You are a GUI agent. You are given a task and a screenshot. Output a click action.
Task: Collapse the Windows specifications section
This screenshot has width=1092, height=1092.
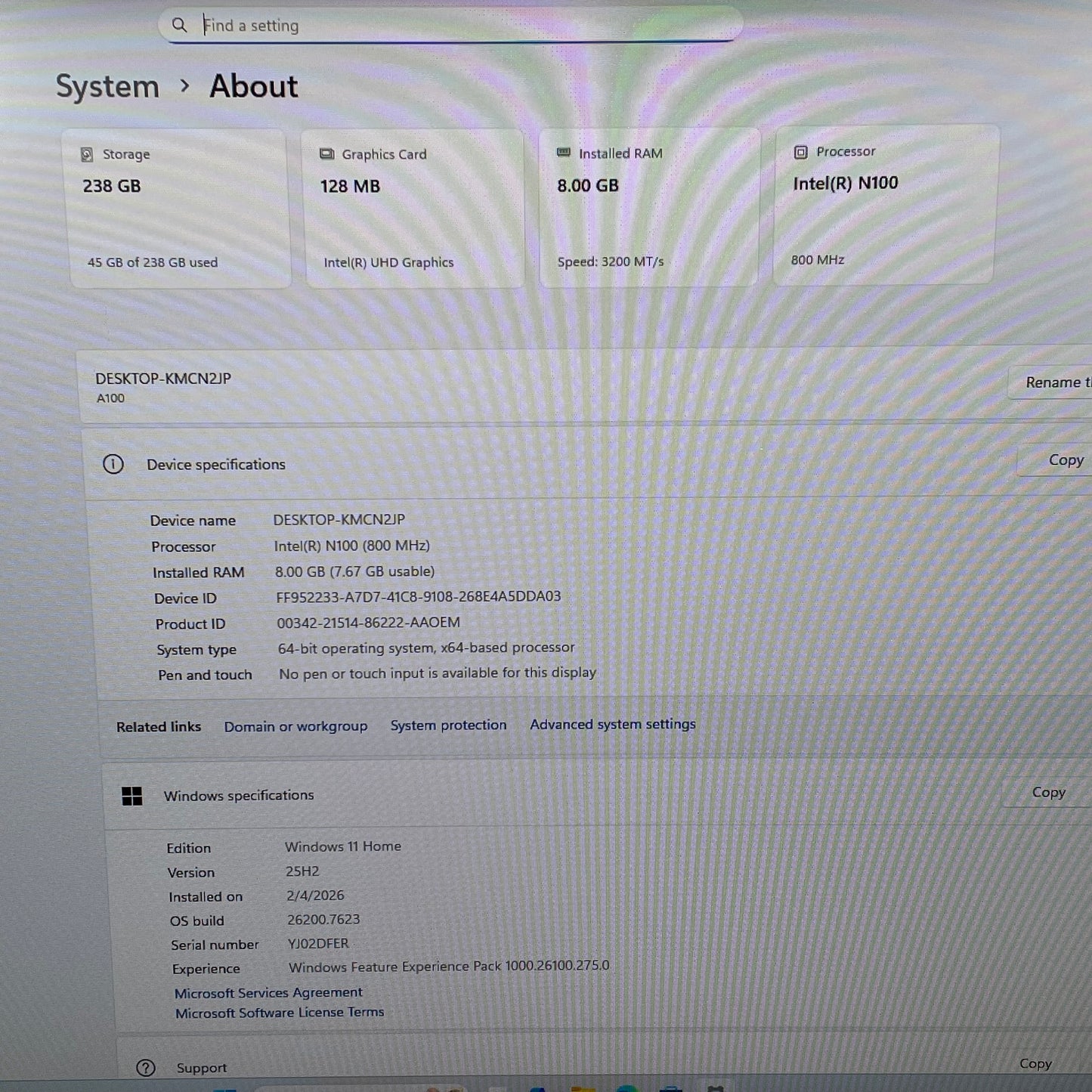pyautogui.click(x=597, y=794)
